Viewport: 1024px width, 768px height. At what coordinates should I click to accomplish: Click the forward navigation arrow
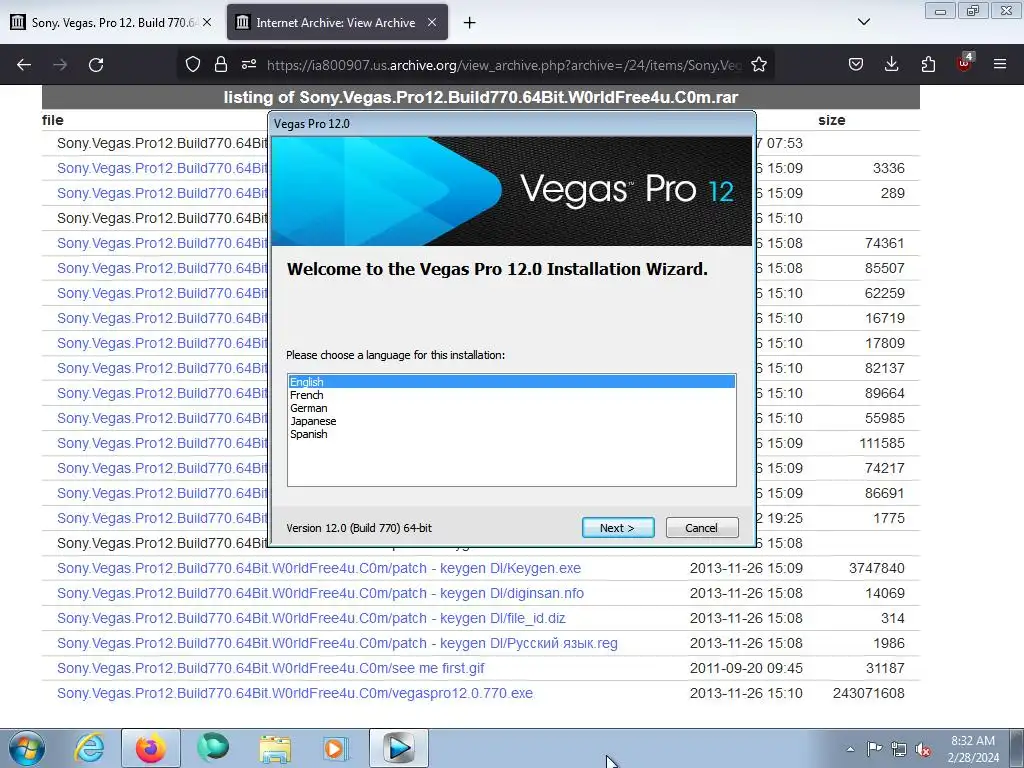point(60,65)
